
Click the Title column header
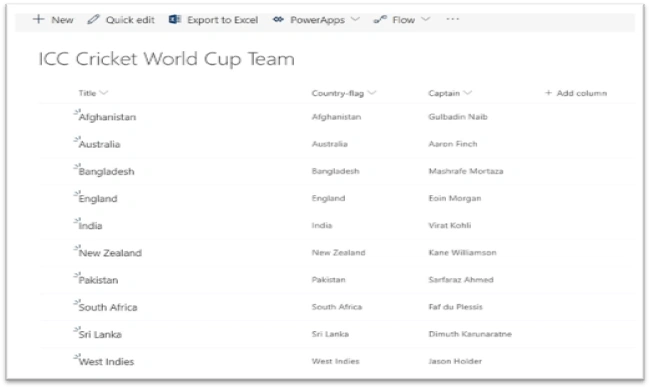click(87, 93)
